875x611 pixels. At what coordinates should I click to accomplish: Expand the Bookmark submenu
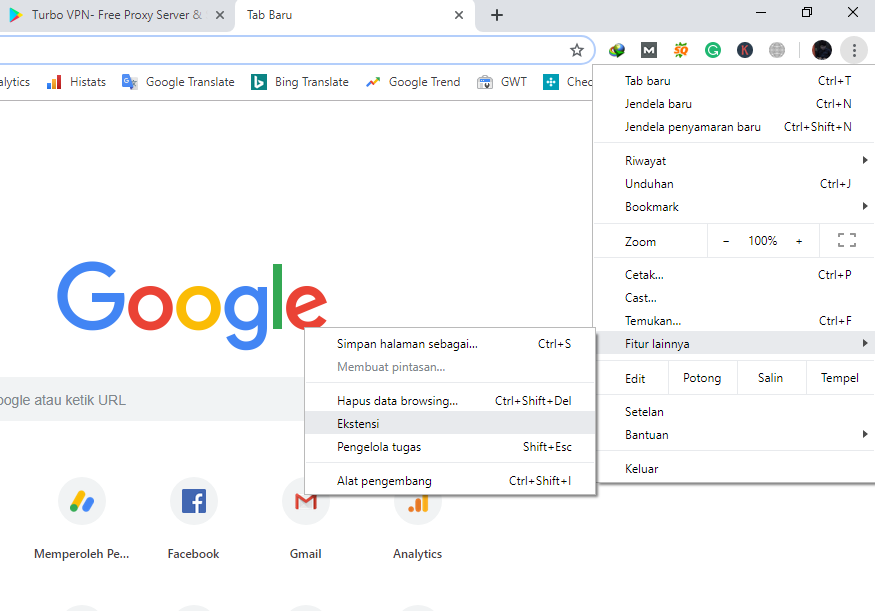[734, 207]
